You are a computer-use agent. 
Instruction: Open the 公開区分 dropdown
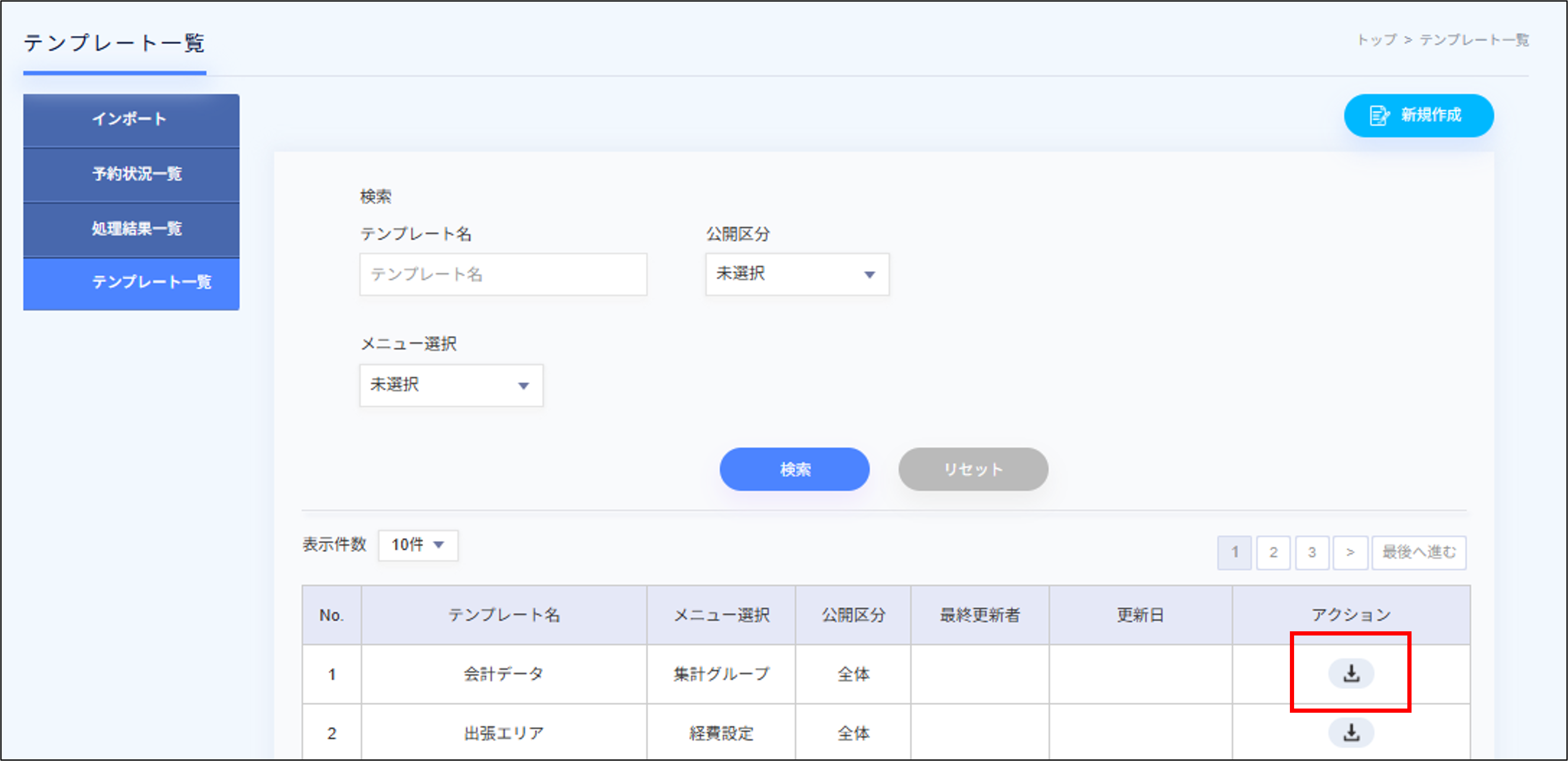pyautogui.click(x=797, y=274)
